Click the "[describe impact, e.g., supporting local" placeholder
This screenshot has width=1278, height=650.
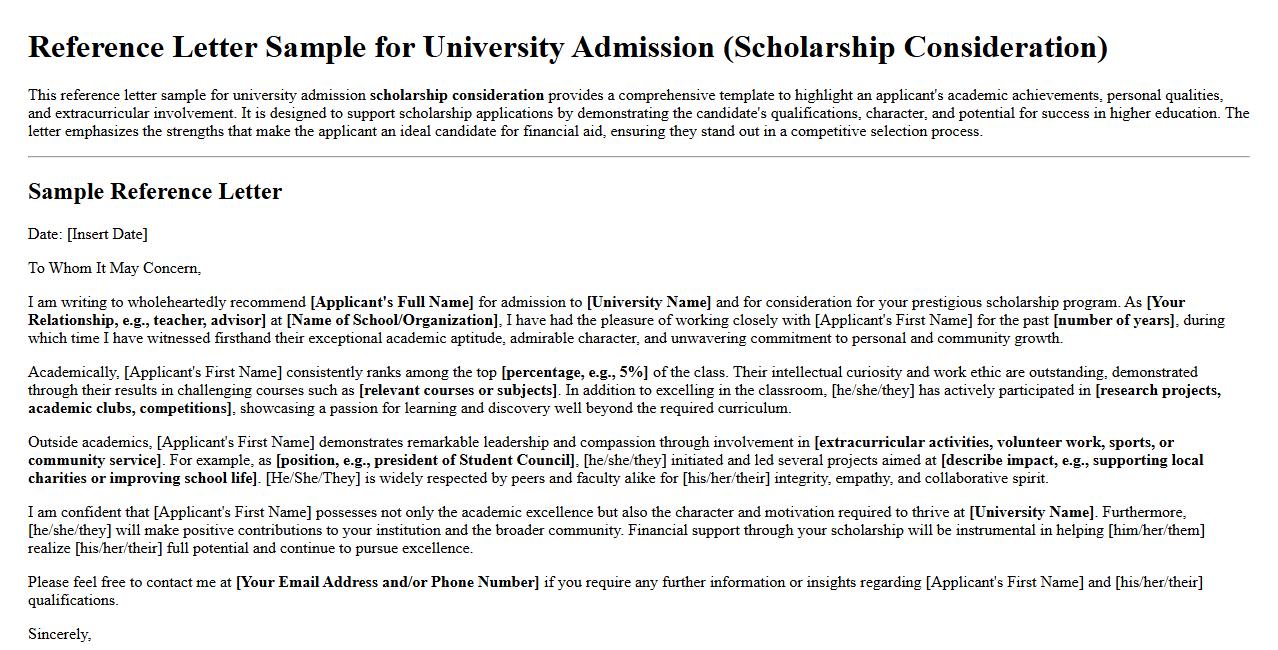pyautogui.click(x=1072, y=460)
